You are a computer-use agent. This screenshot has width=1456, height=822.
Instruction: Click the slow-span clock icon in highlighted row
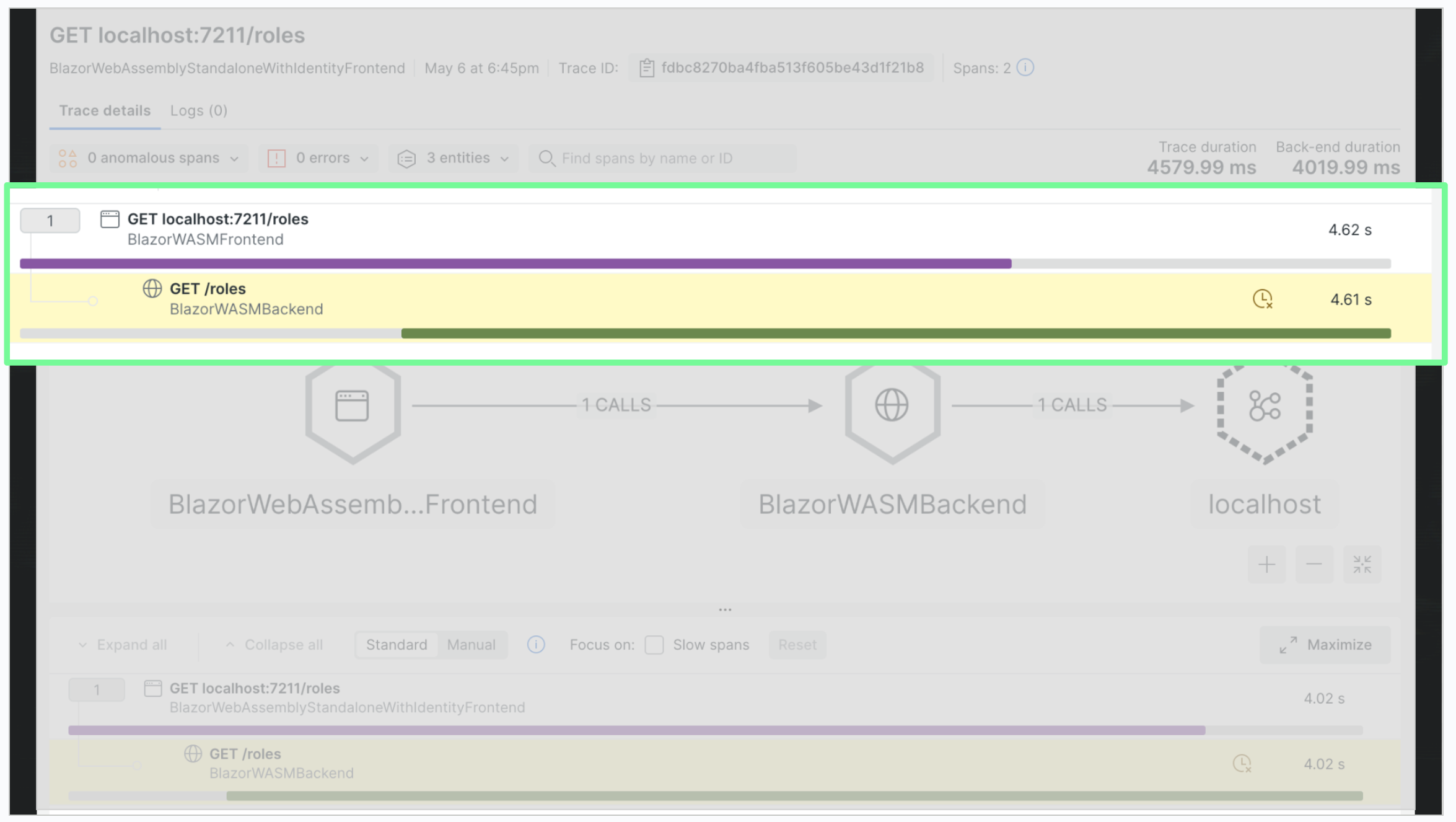[1262, 299]
